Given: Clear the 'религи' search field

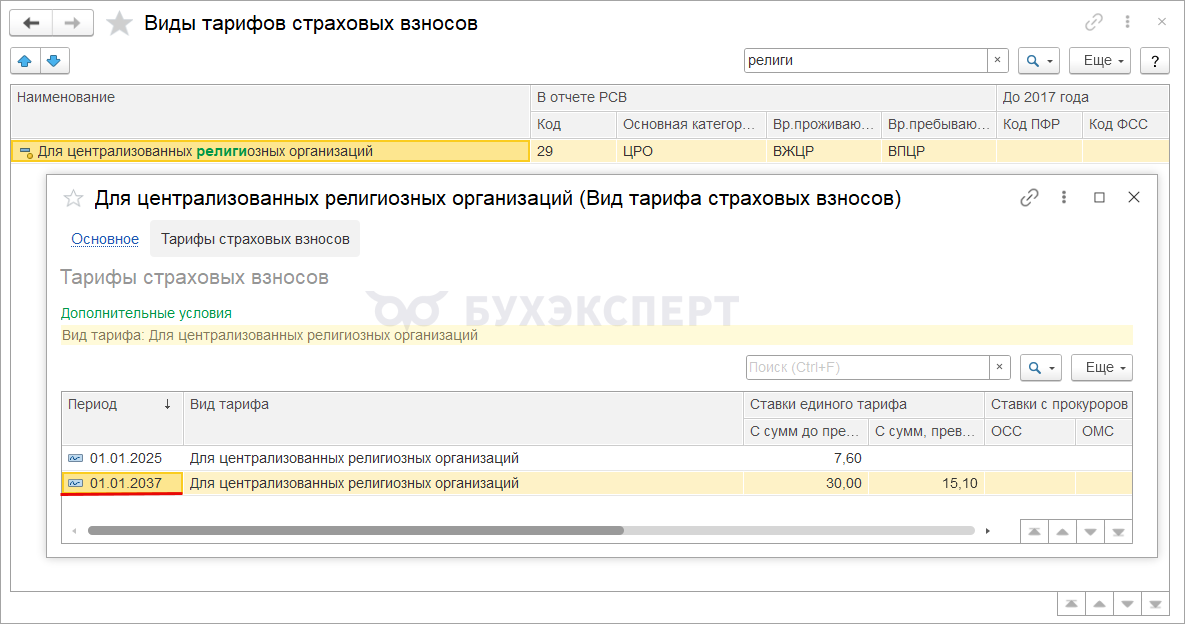Looking at the screenshot, I should coord(998,60).
